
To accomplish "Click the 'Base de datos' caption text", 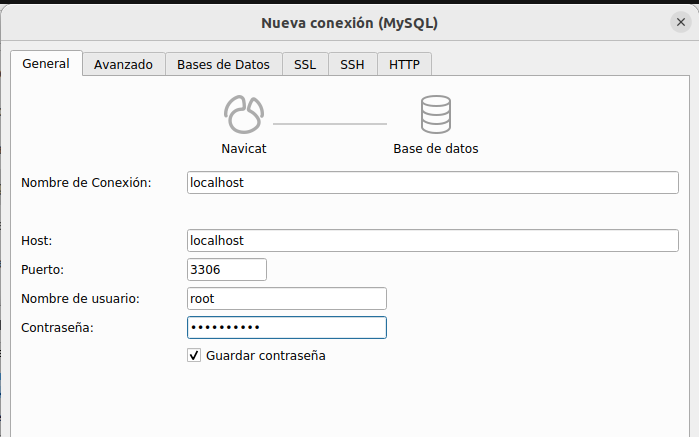I will point(435,149).
